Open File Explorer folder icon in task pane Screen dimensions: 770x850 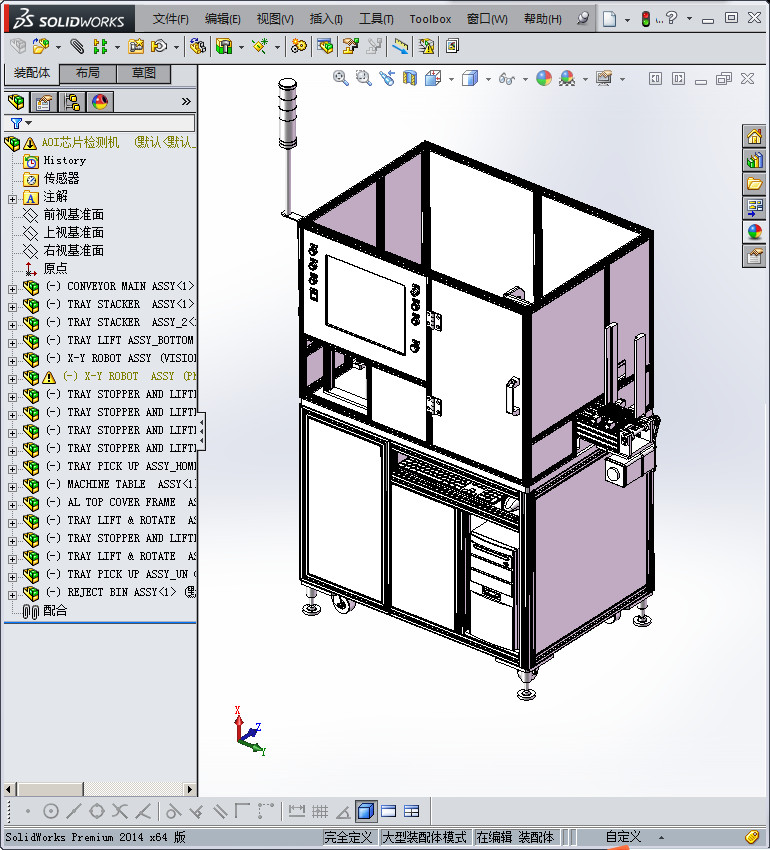pos(754,184)
